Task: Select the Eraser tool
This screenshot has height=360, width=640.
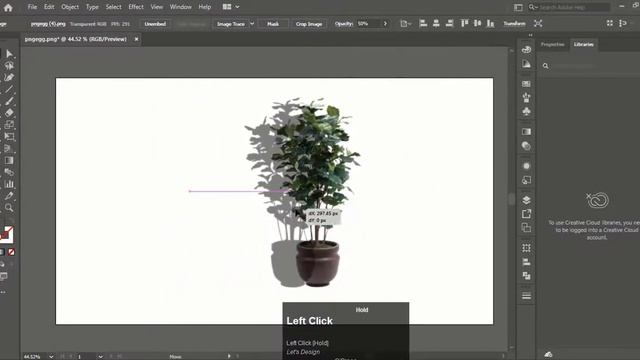Action: point(9,113)
